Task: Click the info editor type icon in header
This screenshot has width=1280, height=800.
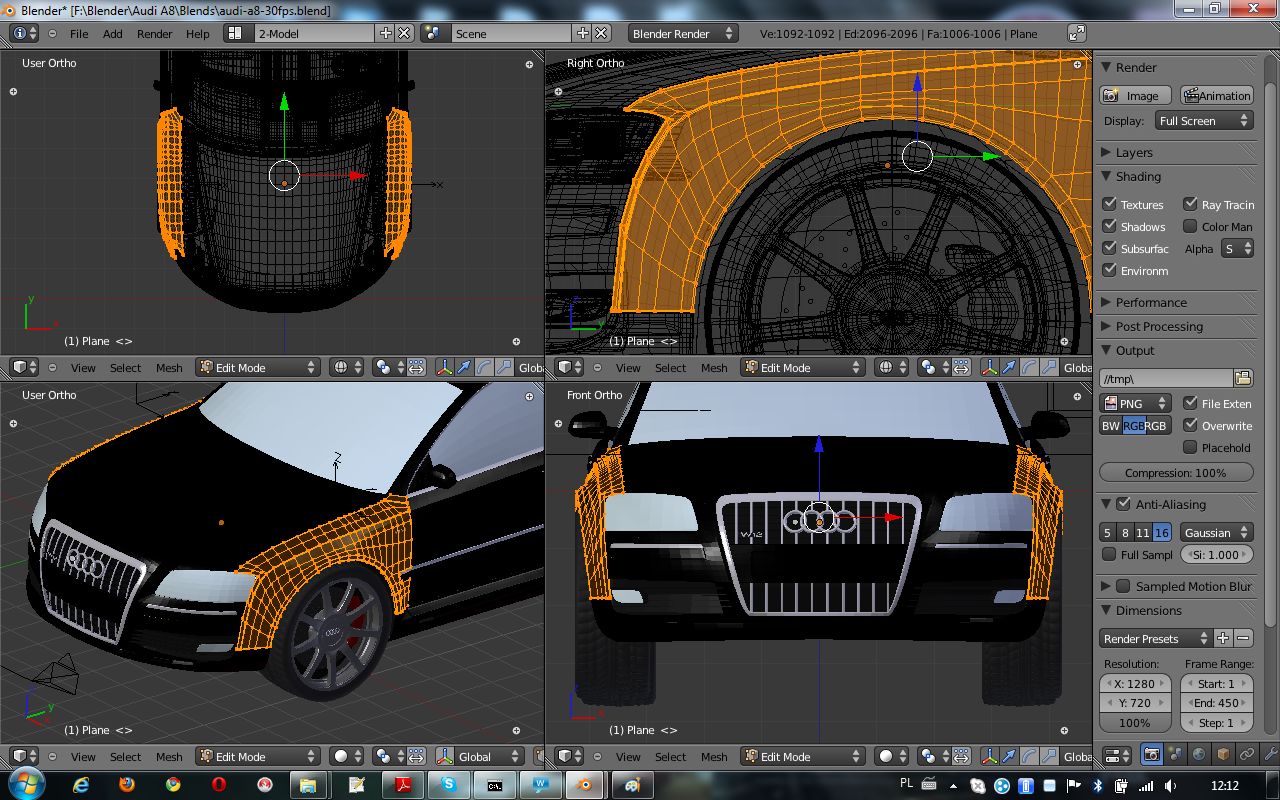Action: 25,33
